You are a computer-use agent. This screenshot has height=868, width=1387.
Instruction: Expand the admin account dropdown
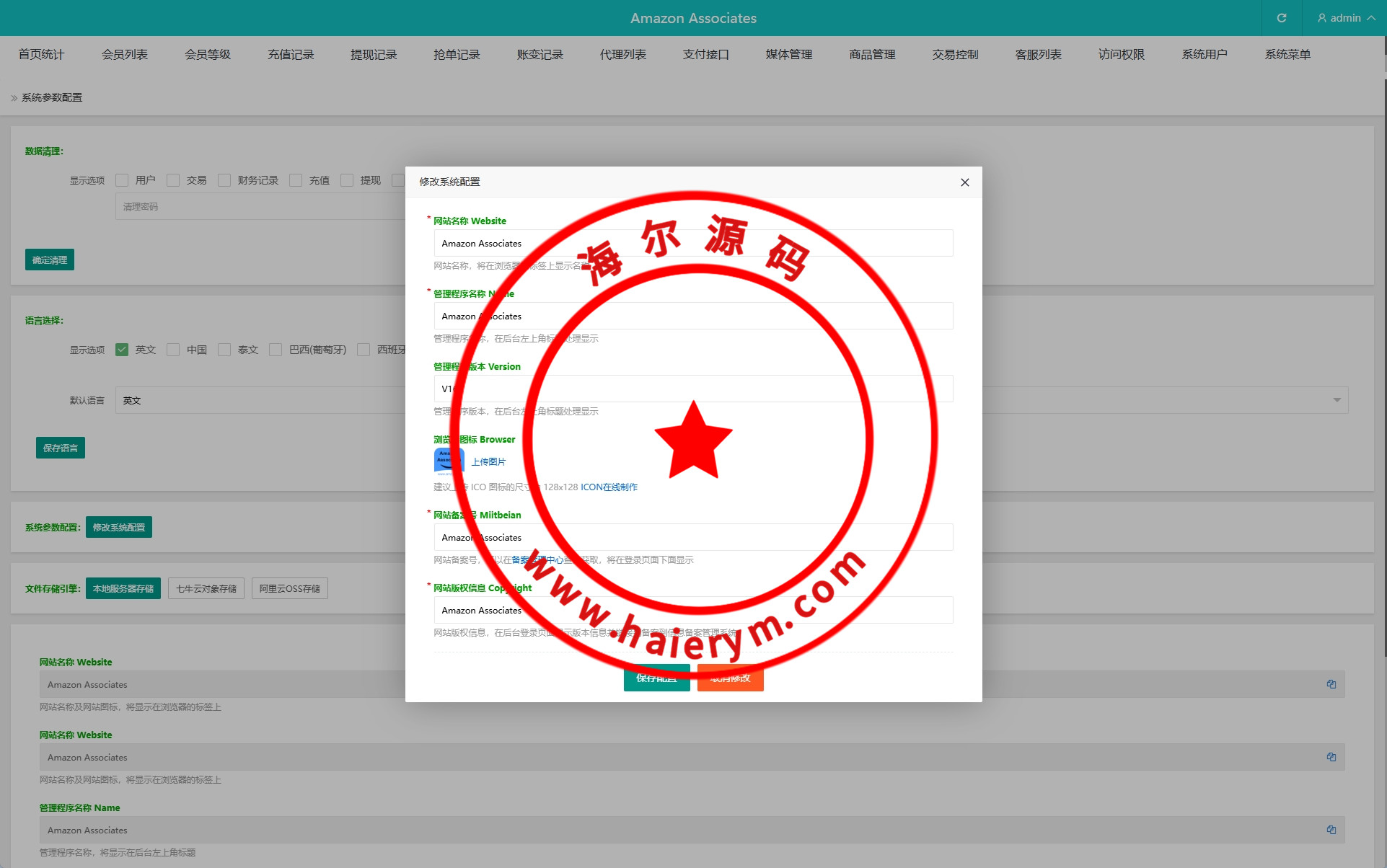1370,18
